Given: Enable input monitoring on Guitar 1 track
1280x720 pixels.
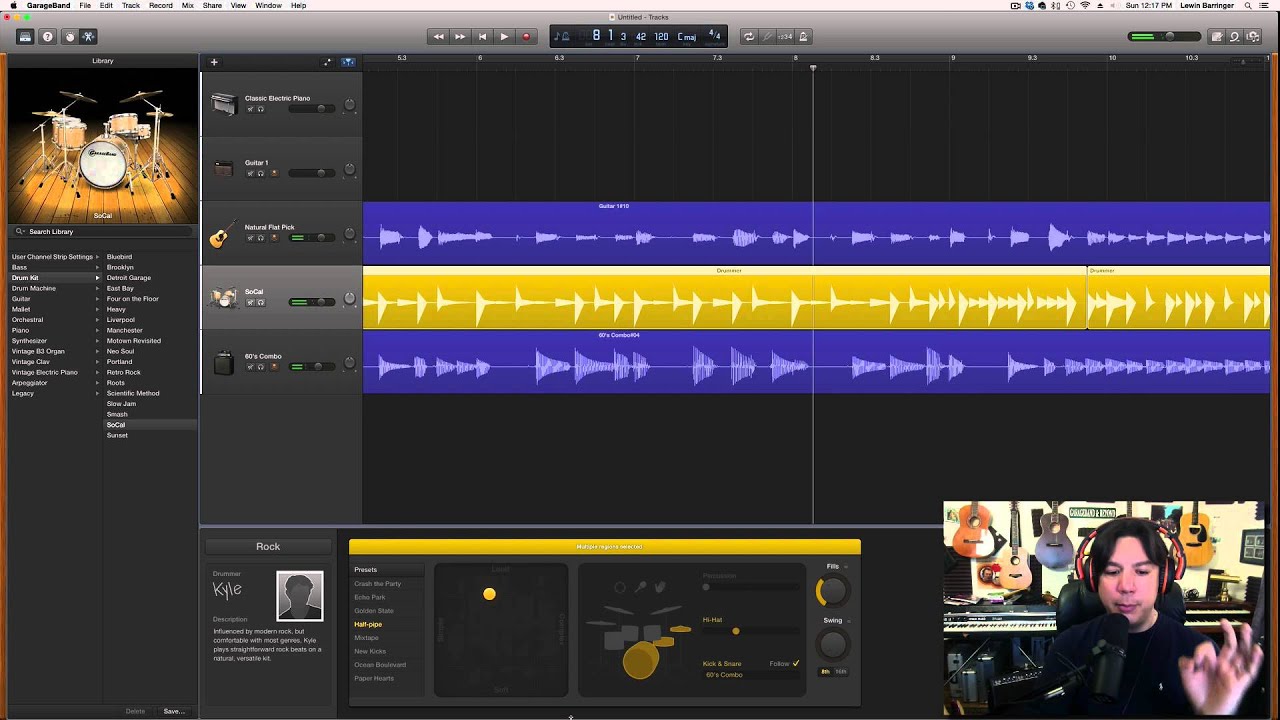Looking at the screenshot, I should (274, 173).
